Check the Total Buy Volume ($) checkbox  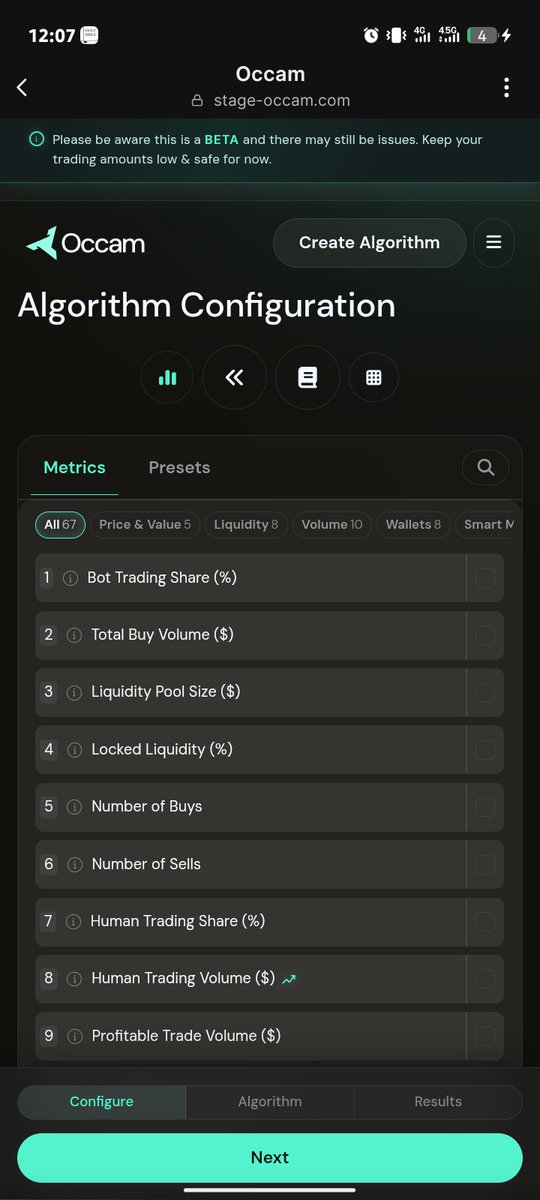(485, 635)
